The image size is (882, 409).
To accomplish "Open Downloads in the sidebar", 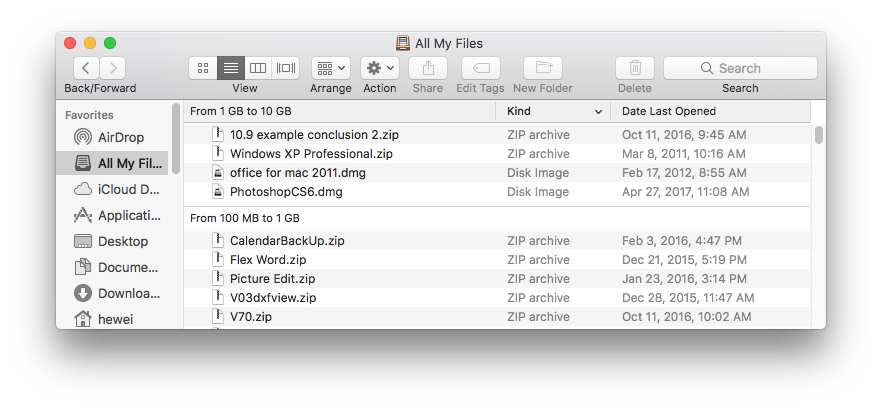I will coord(112,293).
